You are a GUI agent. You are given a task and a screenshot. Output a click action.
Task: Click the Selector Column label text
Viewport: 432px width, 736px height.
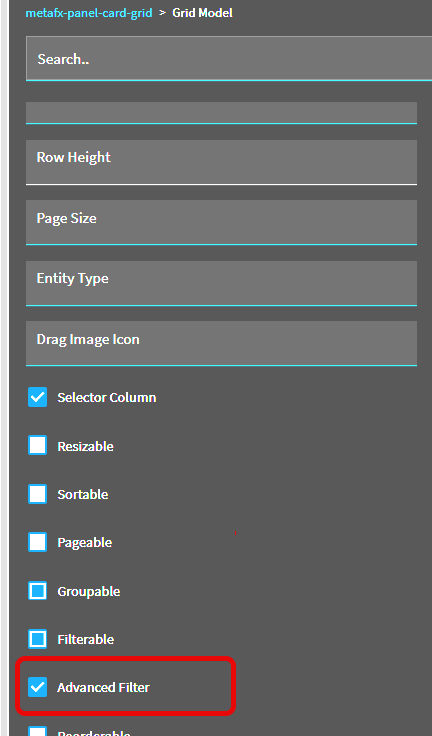(x=107, y=397)
